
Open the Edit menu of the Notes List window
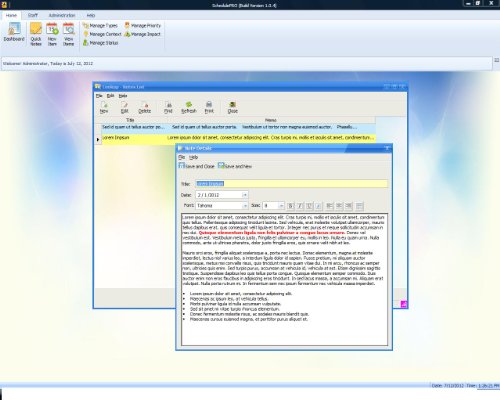110,96
